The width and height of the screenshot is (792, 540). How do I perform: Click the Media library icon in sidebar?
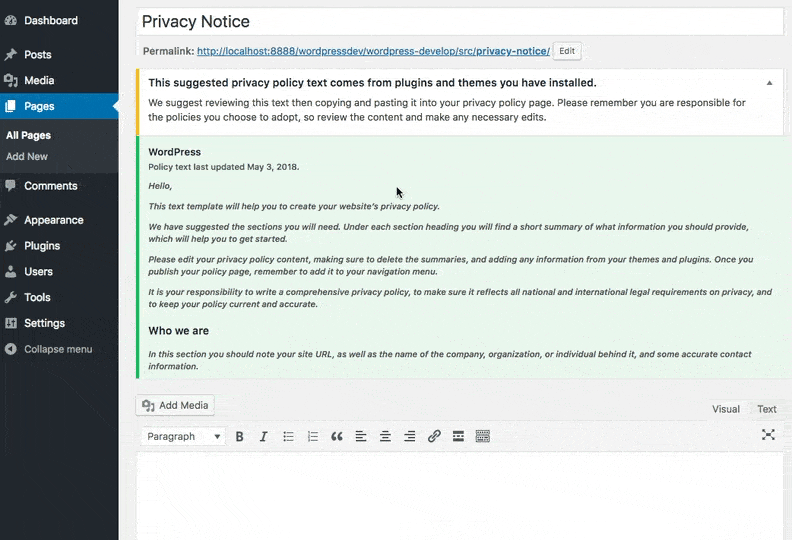click(11, 80)
